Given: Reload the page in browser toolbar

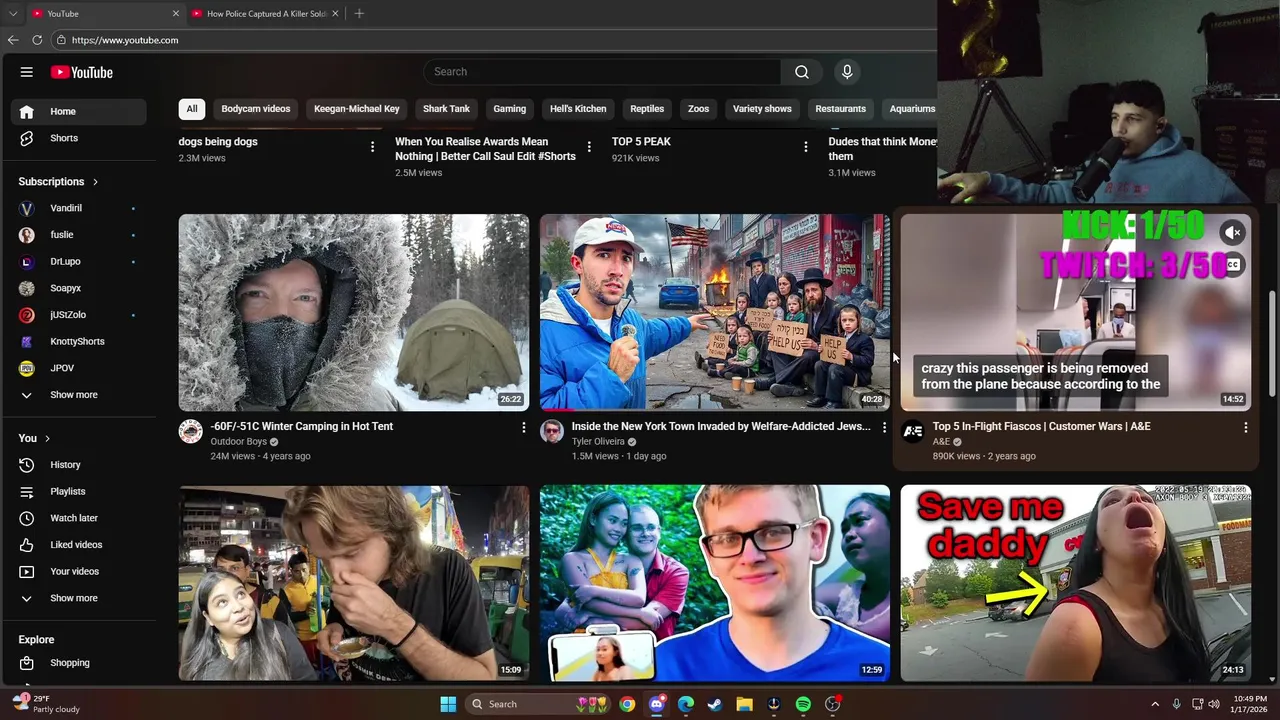Looking at the screenshot, I should (x=37, y=40).
